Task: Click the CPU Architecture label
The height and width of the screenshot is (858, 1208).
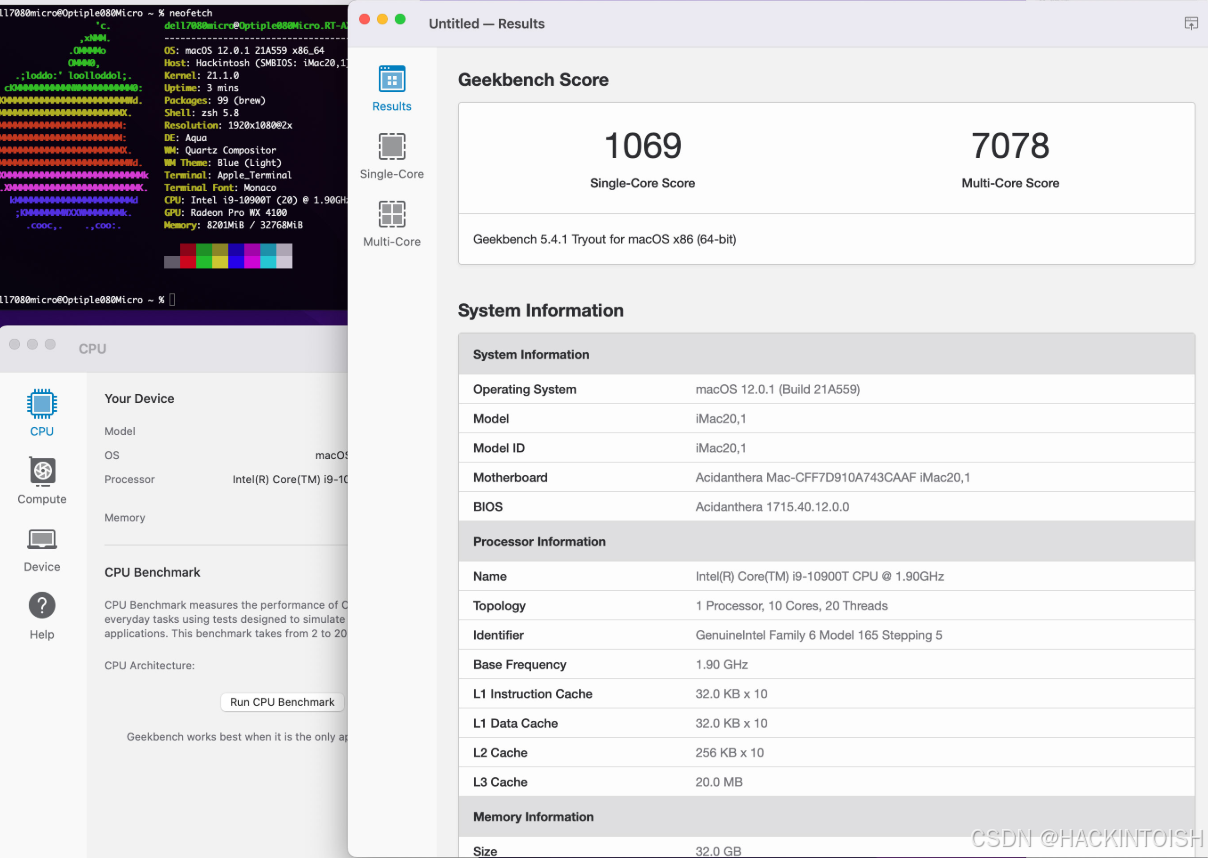Action: point(149,665)
